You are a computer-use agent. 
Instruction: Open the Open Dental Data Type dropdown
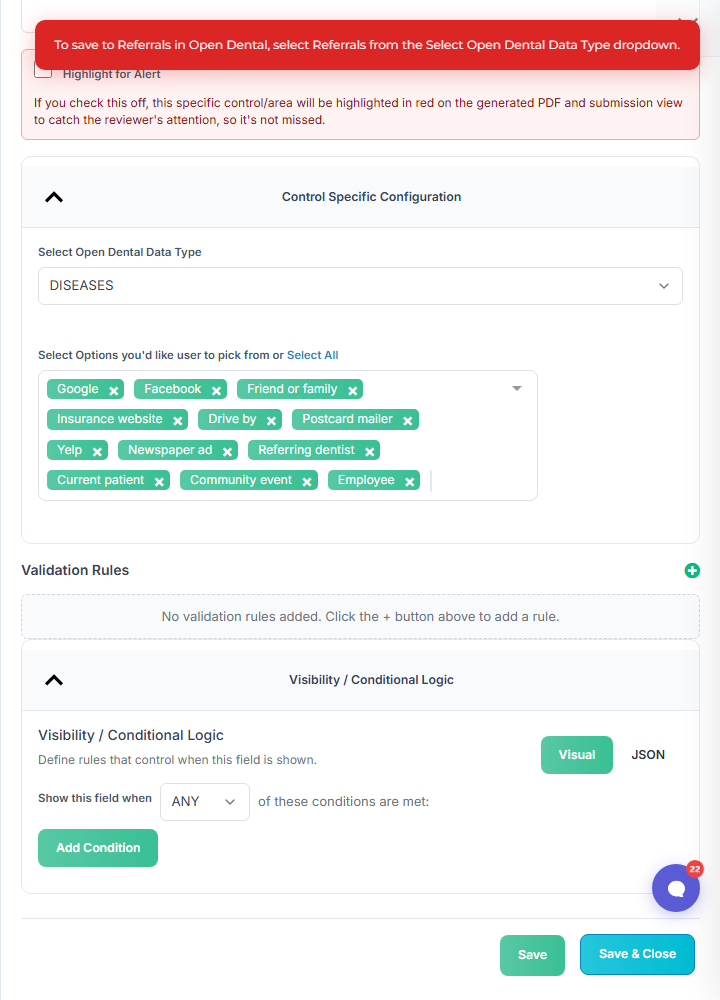pos(360,286)
